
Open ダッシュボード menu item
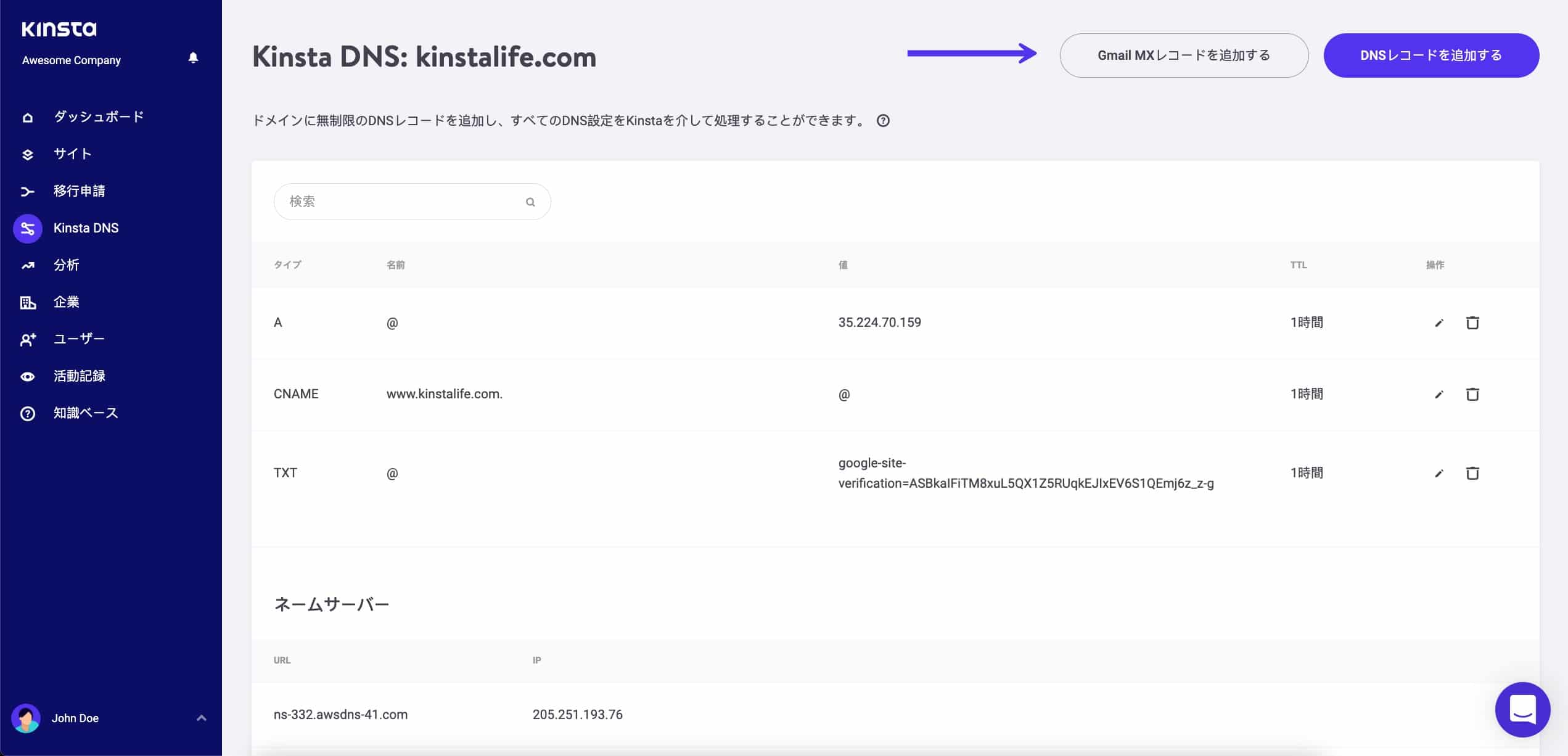[x=99, y=117]
